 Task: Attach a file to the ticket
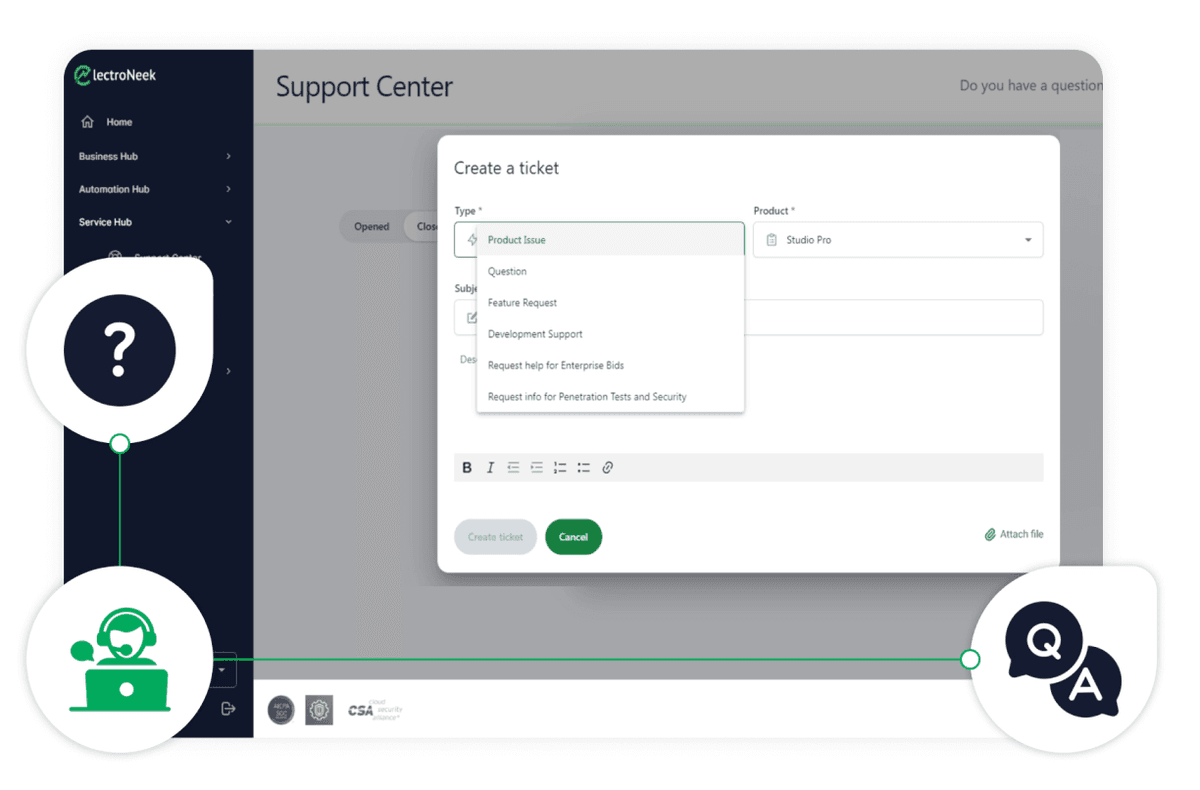(x=1014, y=535)
